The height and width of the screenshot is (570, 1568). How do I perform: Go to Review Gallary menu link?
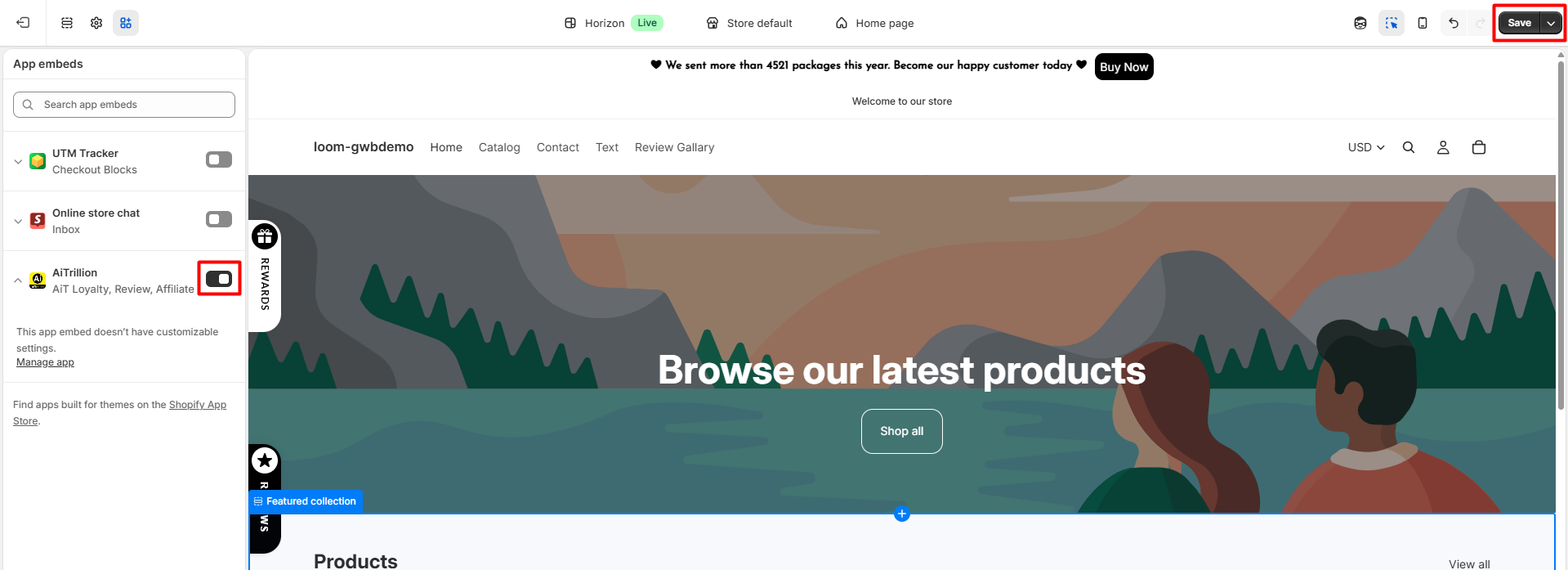tap(674, 147)
